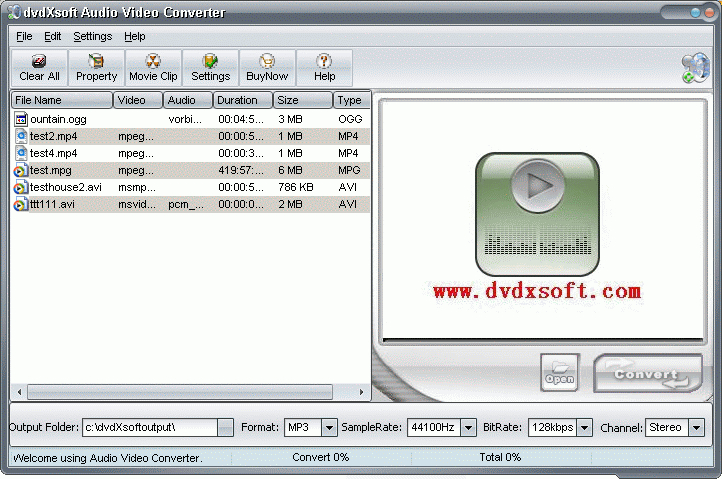Image resolution: width=722 pixels, height=479 pixels.
Task: Launch the Movie Clip tool
Action: 153,61
